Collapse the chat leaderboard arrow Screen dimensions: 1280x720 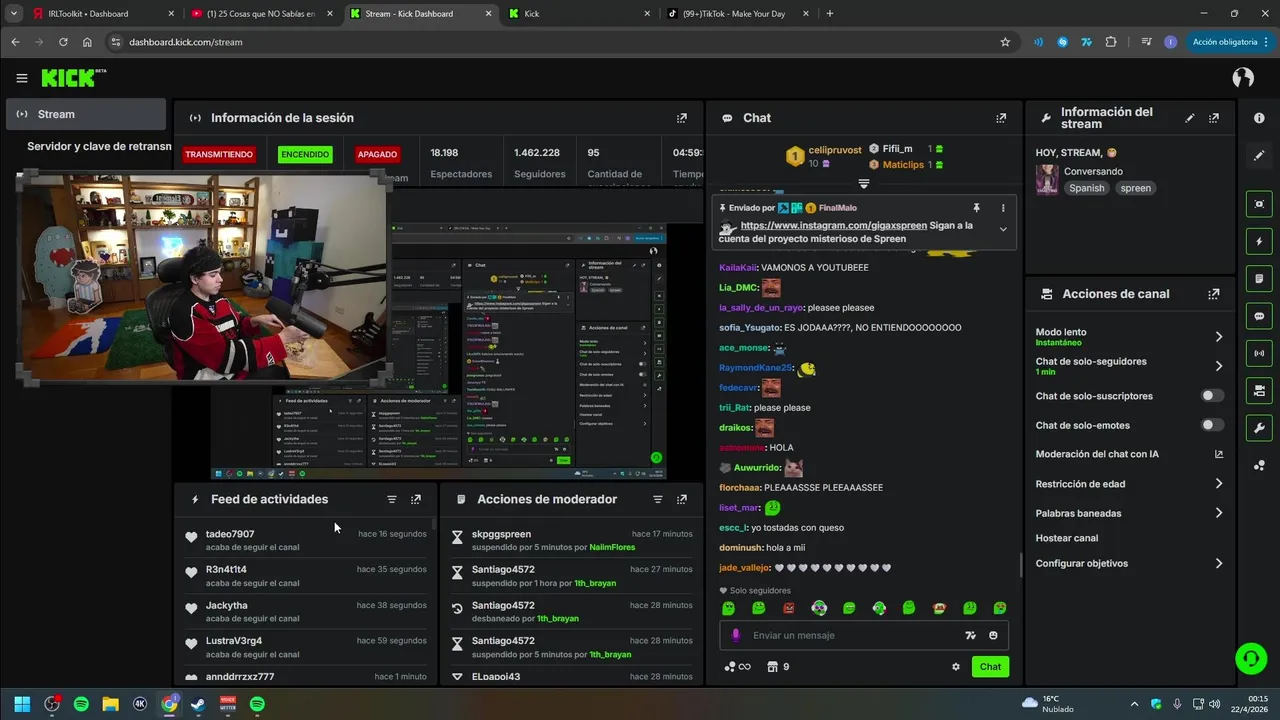click(x=864, y=184)
